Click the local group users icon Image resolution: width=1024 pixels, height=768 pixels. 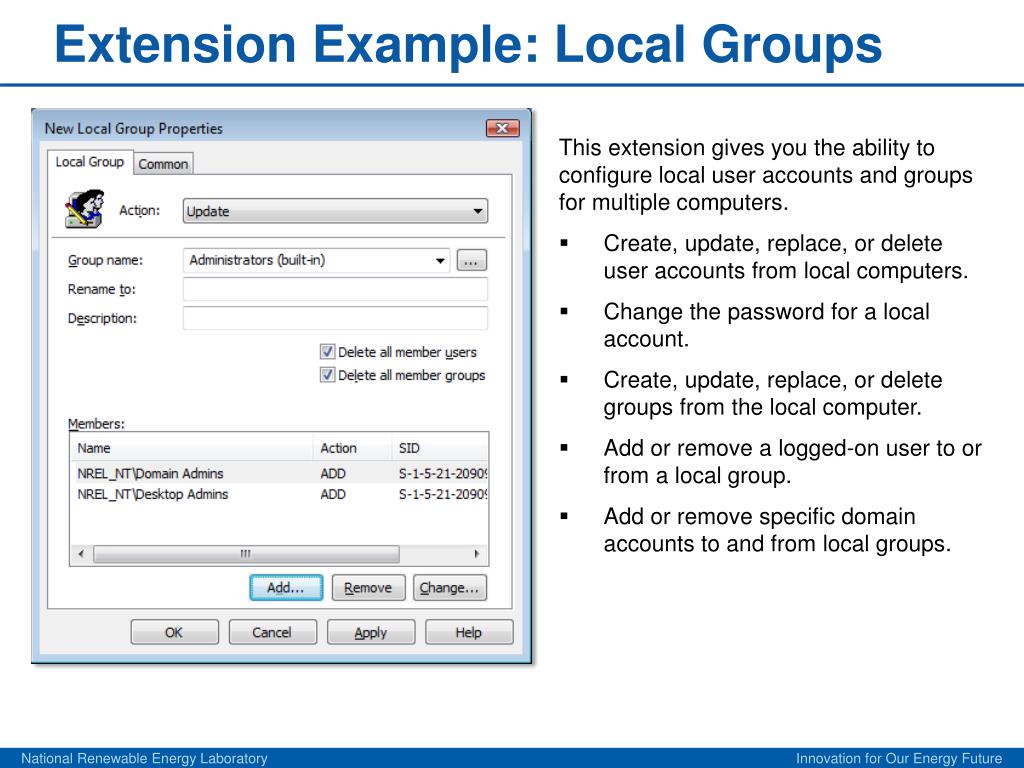point(85,209)
